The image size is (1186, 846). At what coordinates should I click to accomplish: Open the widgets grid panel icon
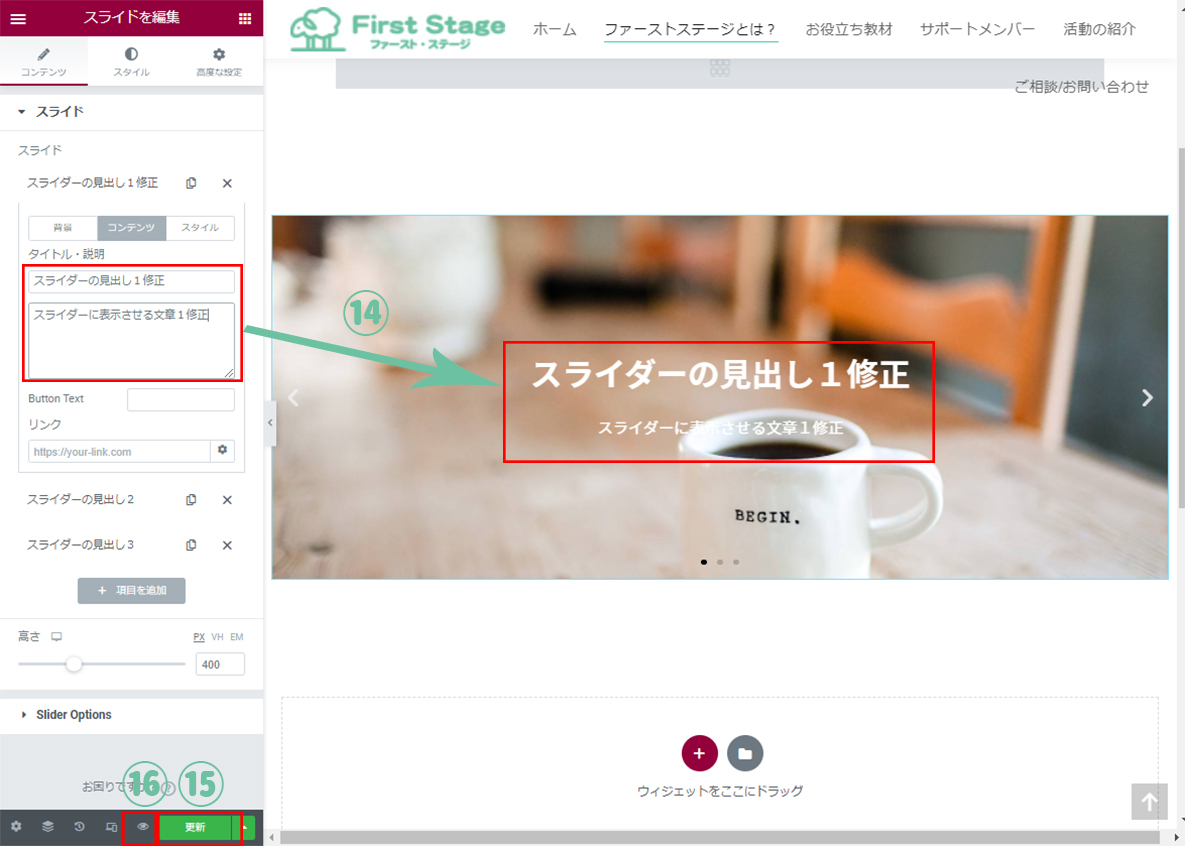[245, 18]
